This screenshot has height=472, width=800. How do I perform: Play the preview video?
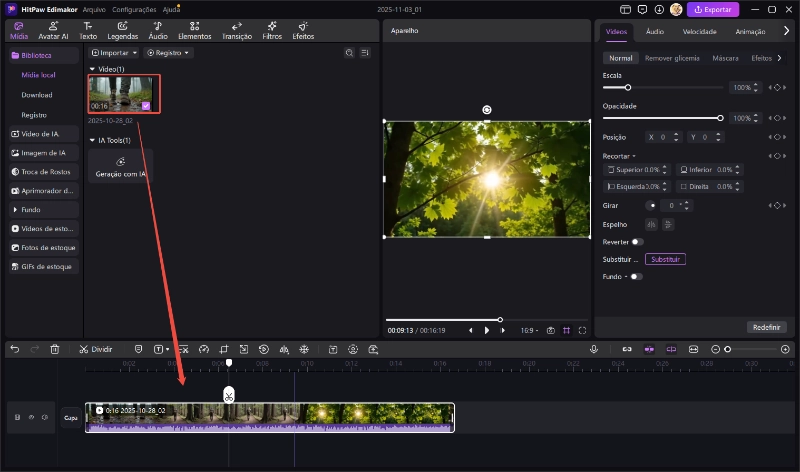click(x=487, y=331)
